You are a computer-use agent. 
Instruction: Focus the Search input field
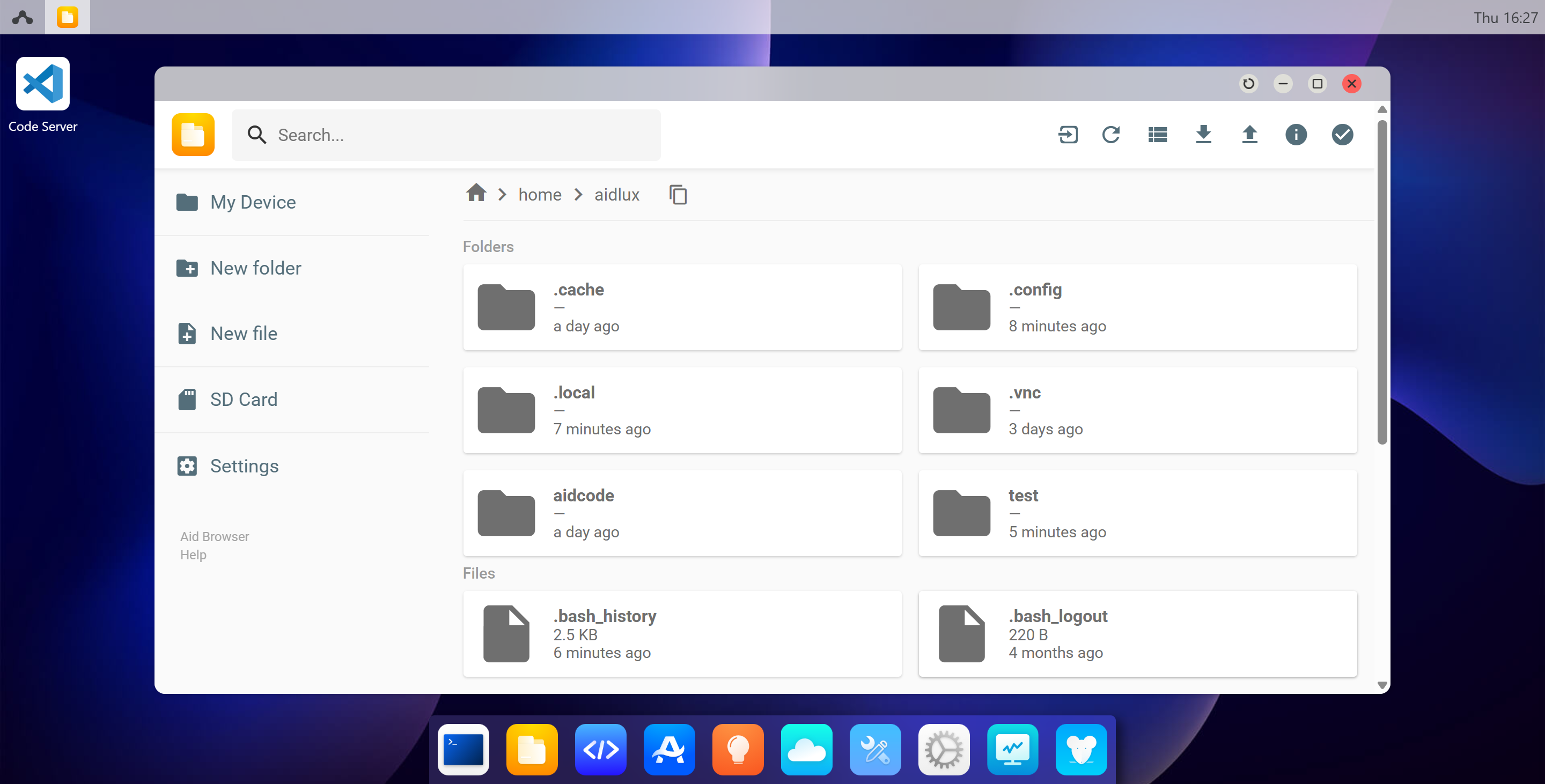(x=446, y=135)
